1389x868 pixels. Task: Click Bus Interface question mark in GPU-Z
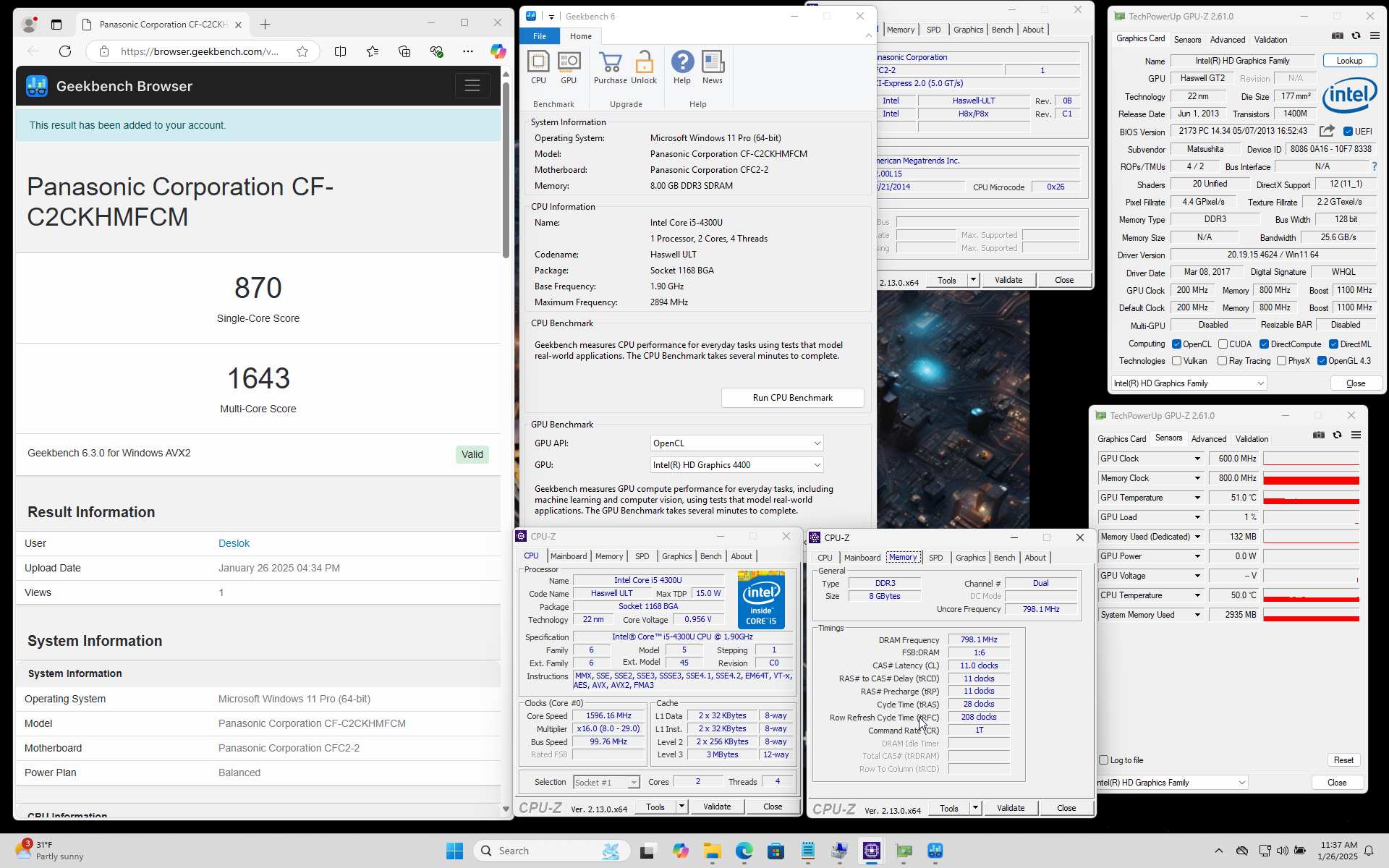[1375, 166]
